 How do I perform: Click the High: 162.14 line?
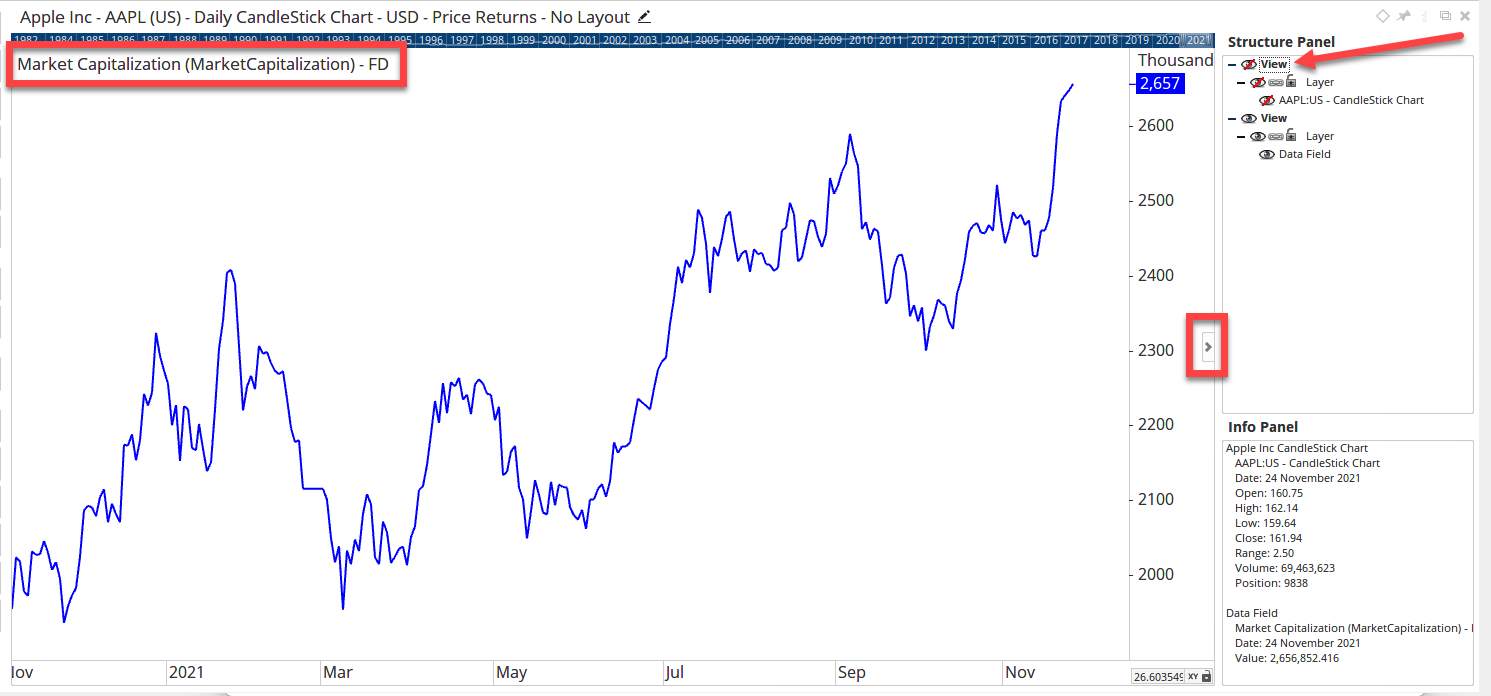1266,508
